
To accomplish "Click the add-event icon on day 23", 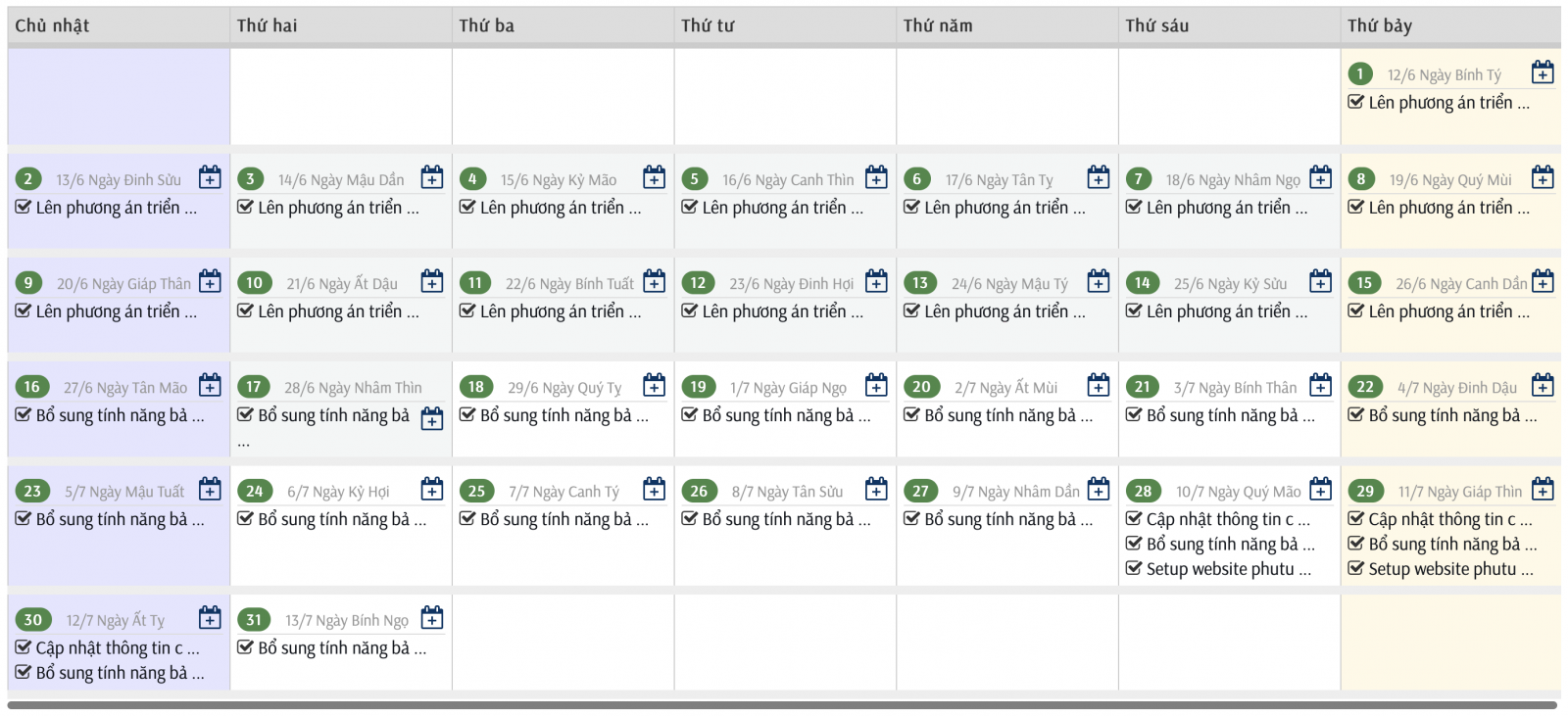I will pos(210,489).
